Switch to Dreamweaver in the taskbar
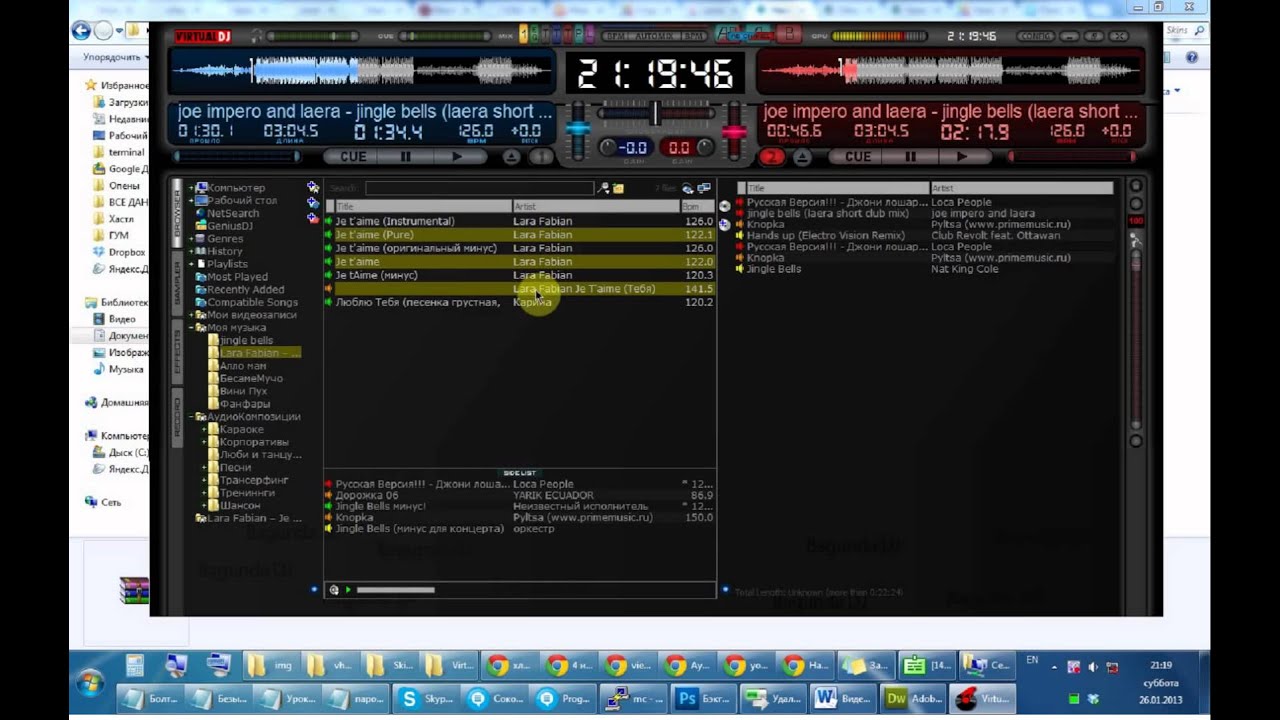 tap(914, 699)
